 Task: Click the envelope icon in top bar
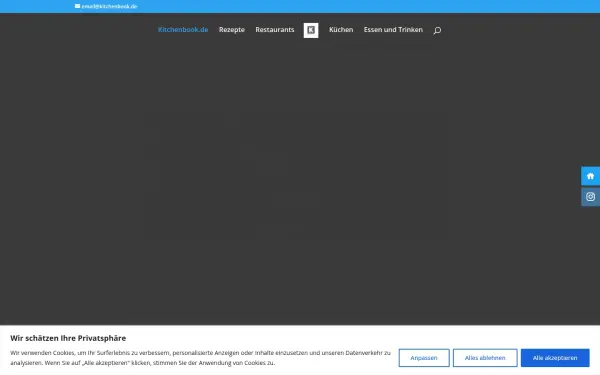[x=77, y=6]
